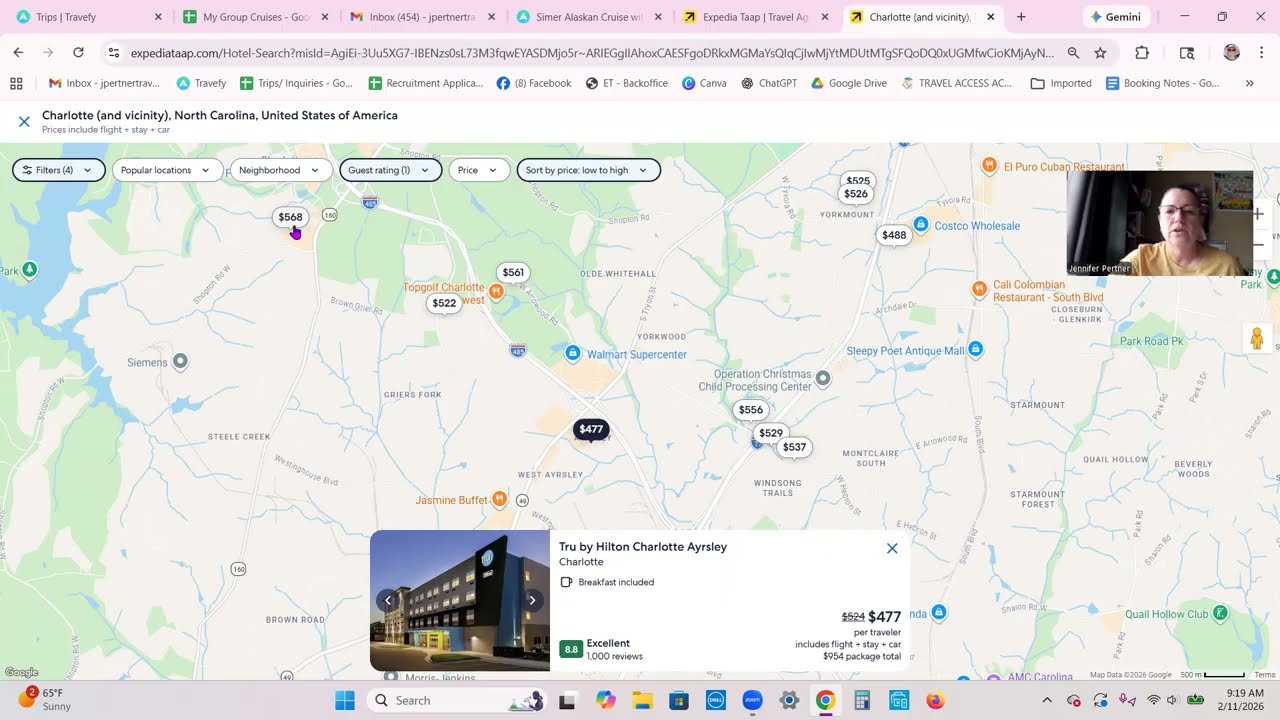
Task: Click the Operation Christmas Child pin
Action: click(x=823, y=378)
